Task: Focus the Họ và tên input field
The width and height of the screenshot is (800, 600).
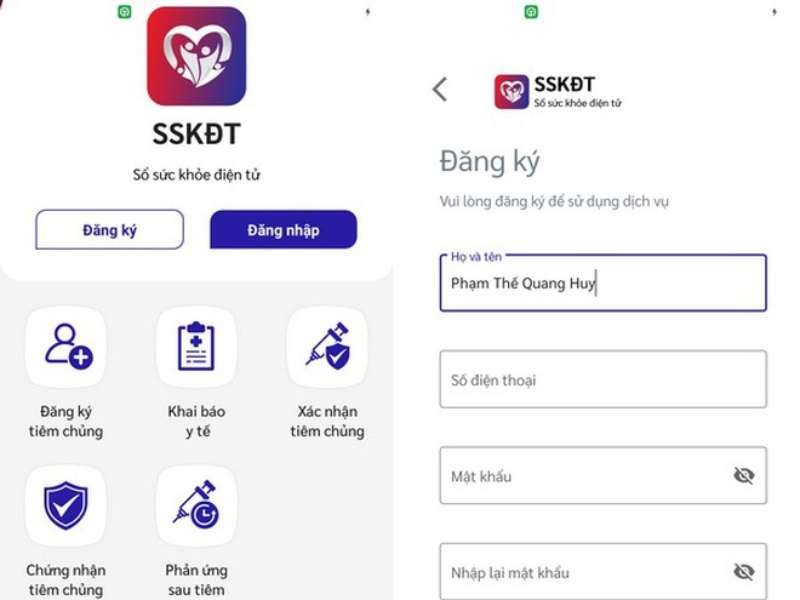Action: point(603,283)
